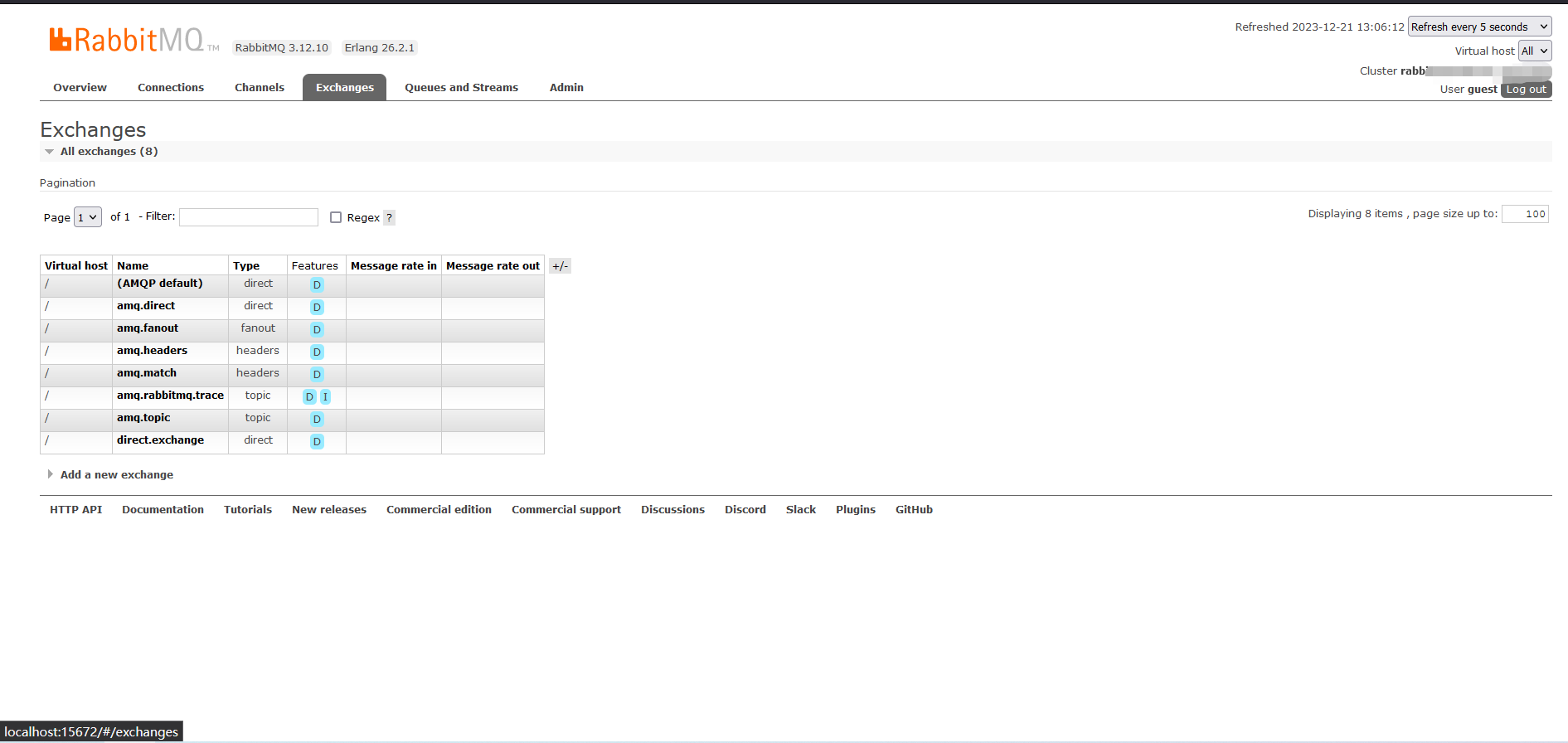Switch to the Admin tab
Screen dimensions: 1568x743
566,88
